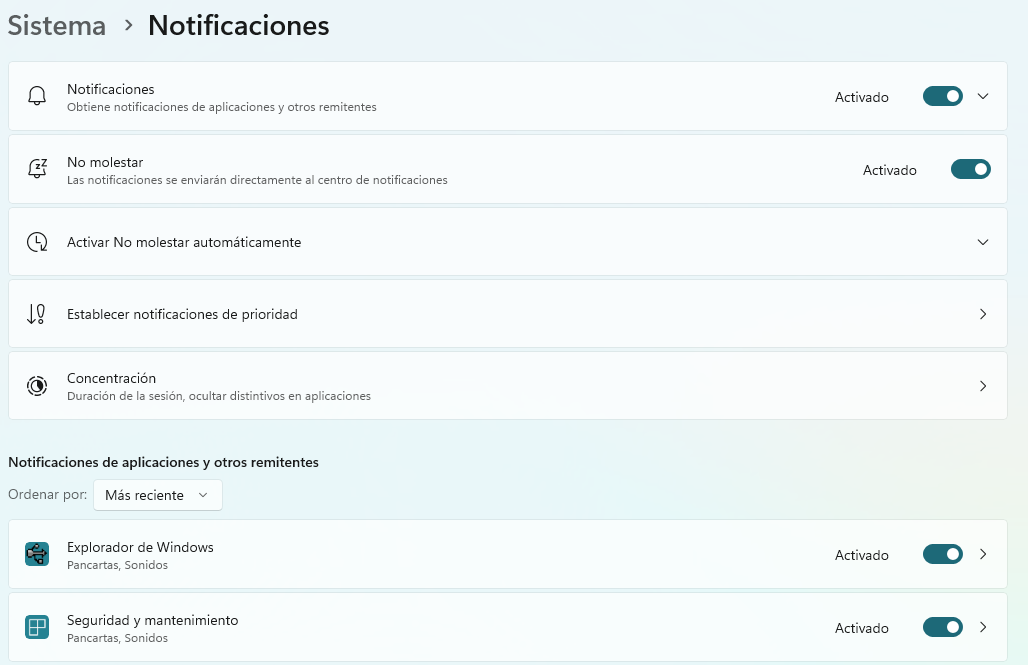Image resolution: width=1028 pixels, height=665 pixels.
Task: Click the bell icon beside Notificaciones
Action: [37, 96]
